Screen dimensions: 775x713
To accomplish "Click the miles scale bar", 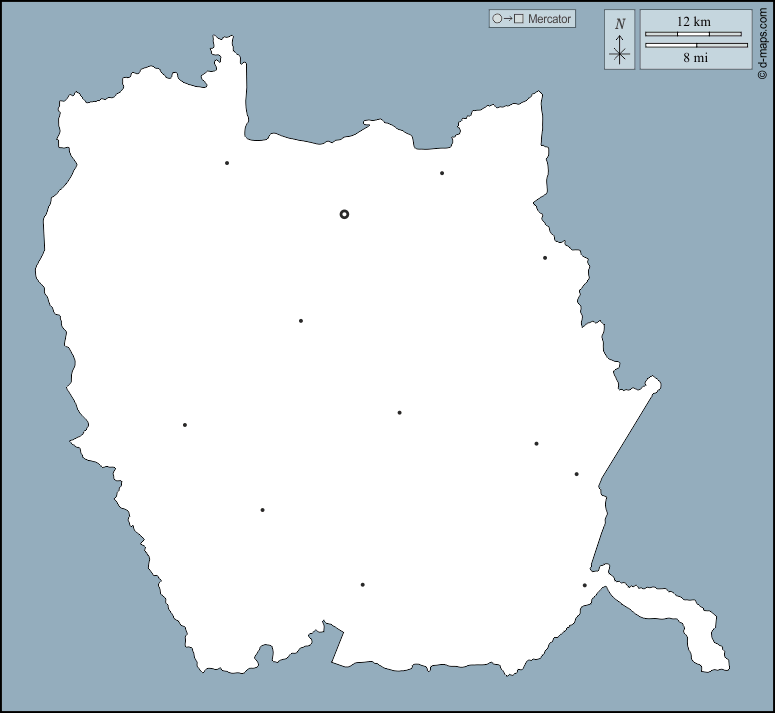I will [x=695, y=45].
